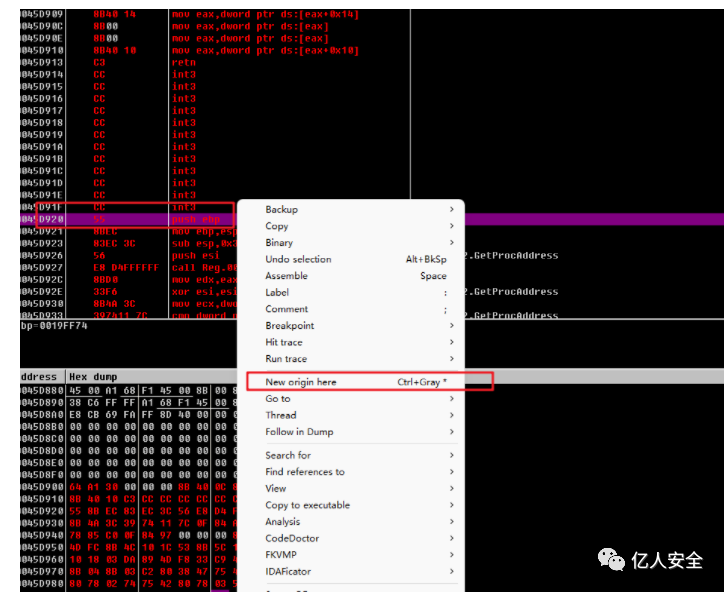The image size is (727, 593).
Task: Expand the arrow beside Search for
Action: [x=452, y=455]
